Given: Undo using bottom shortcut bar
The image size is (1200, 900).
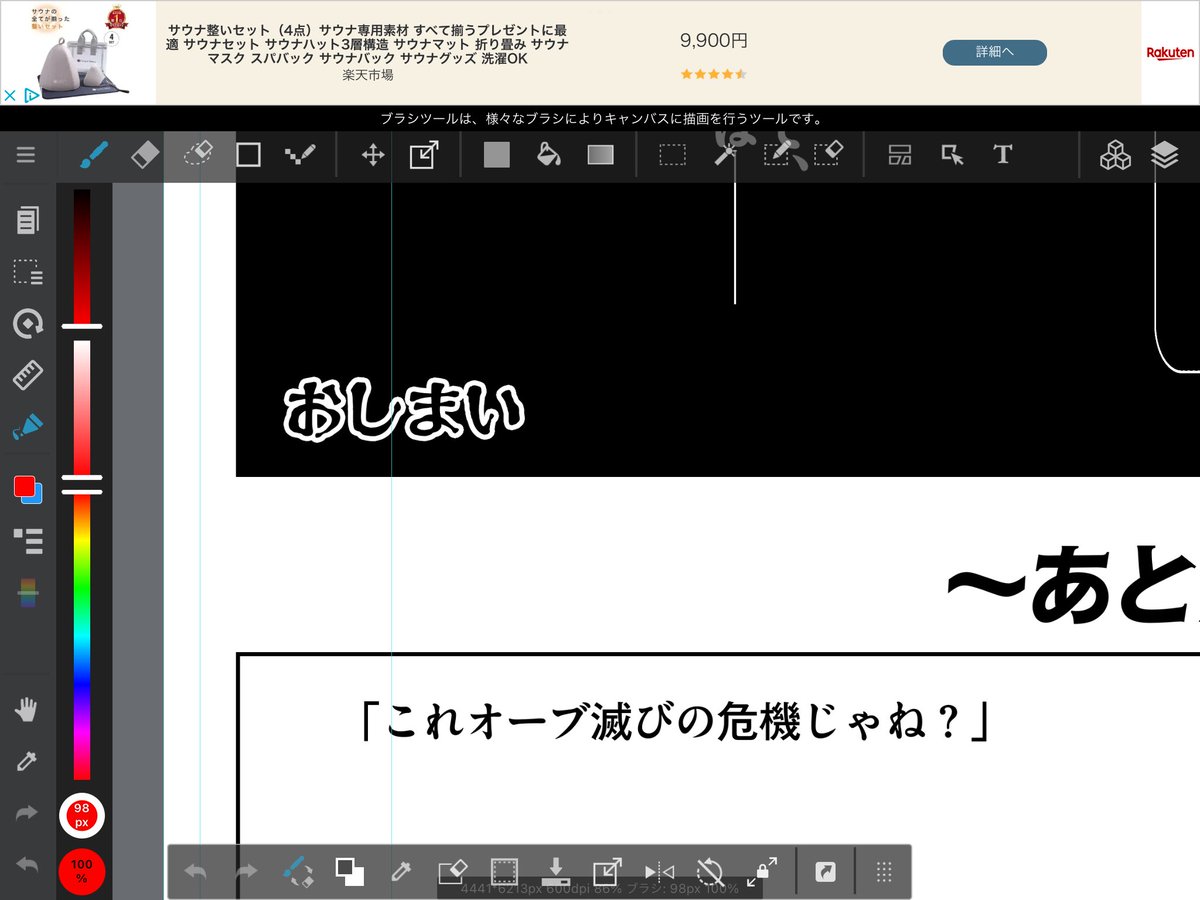Looking at the screenshot, I should [x=196, y=872].
